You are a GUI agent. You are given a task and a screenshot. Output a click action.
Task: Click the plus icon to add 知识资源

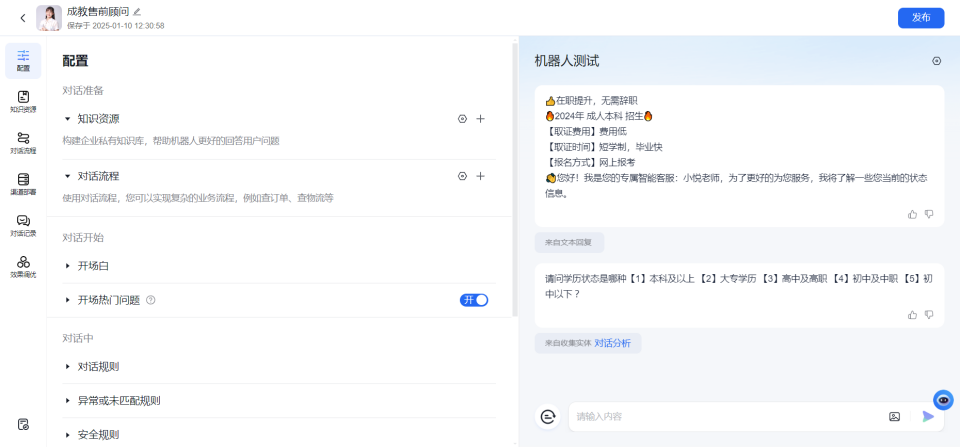480,119
